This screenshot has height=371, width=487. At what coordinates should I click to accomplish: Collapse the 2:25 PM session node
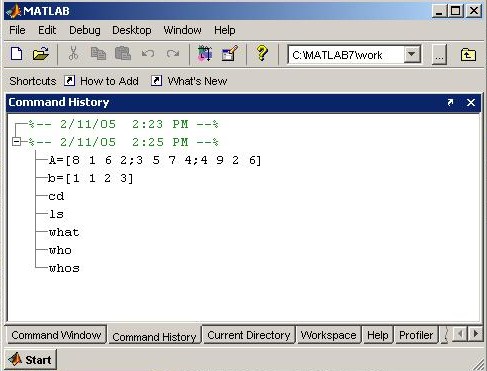pyautogui.click(x=16, y=142)
